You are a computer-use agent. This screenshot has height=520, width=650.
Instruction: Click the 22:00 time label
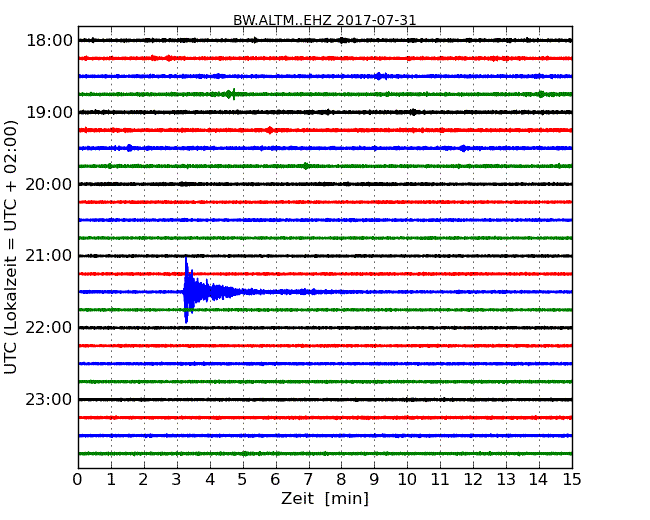49,328
